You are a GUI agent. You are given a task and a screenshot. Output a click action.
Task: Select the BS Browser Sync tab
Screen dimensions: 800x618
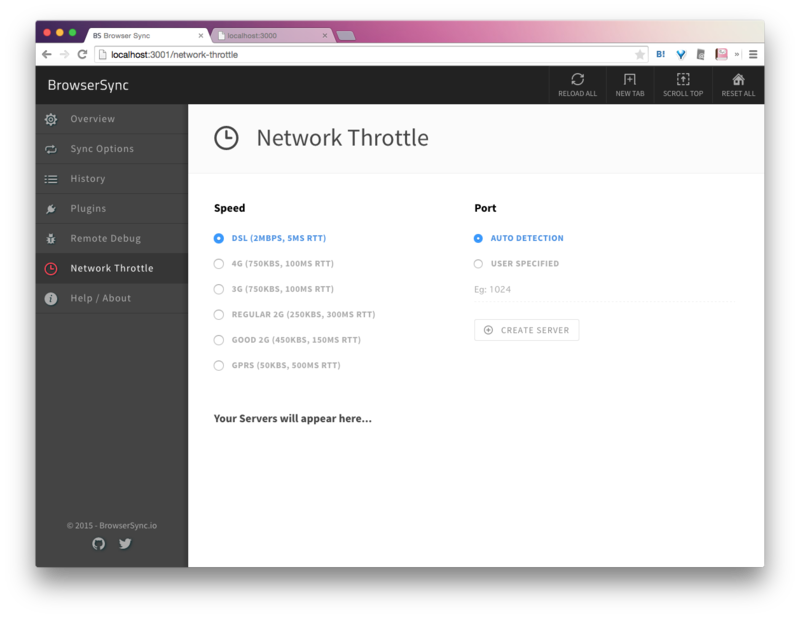tap(148, 35)
